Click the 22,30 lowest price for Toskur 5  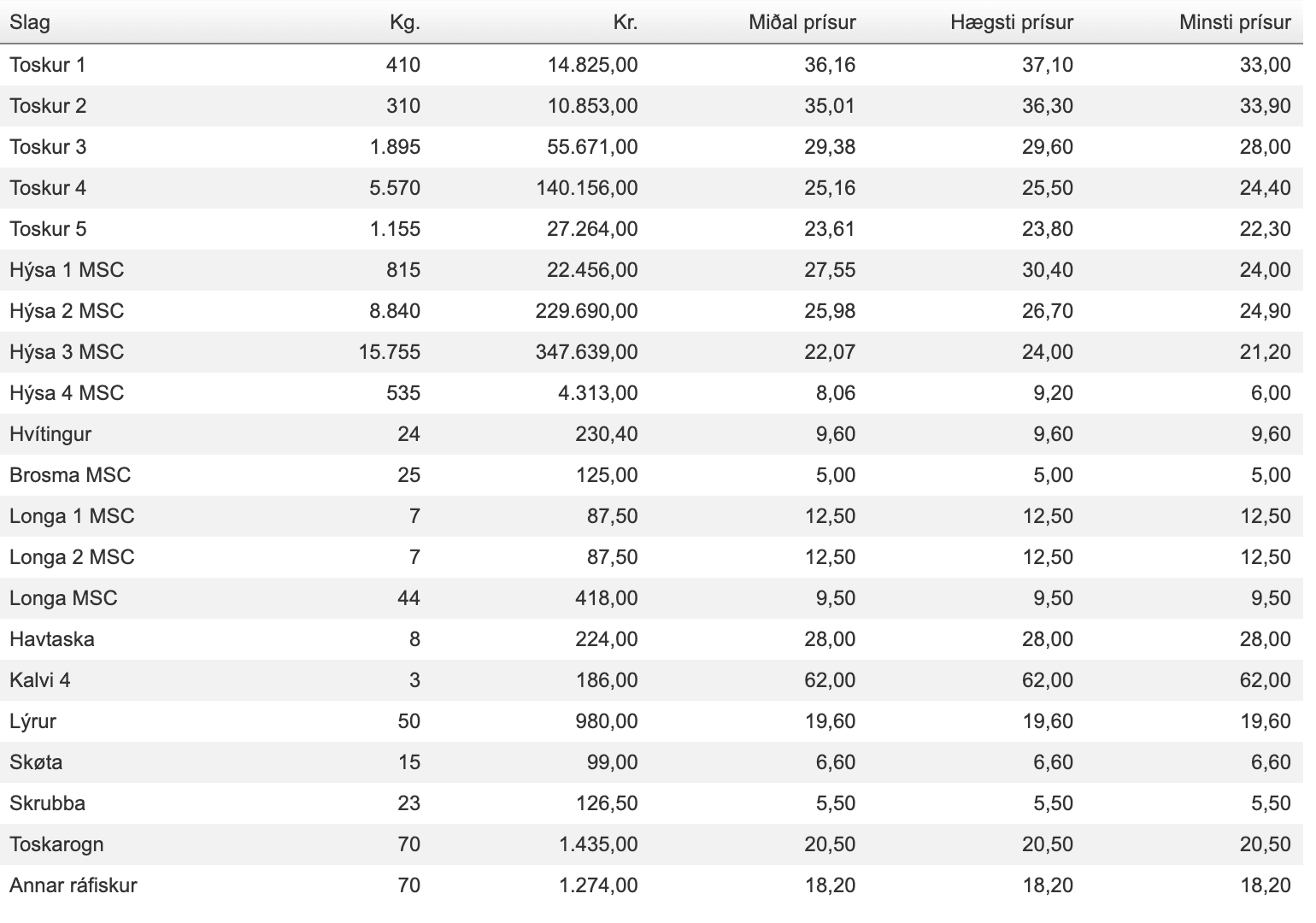click(x=1265, y=229)
